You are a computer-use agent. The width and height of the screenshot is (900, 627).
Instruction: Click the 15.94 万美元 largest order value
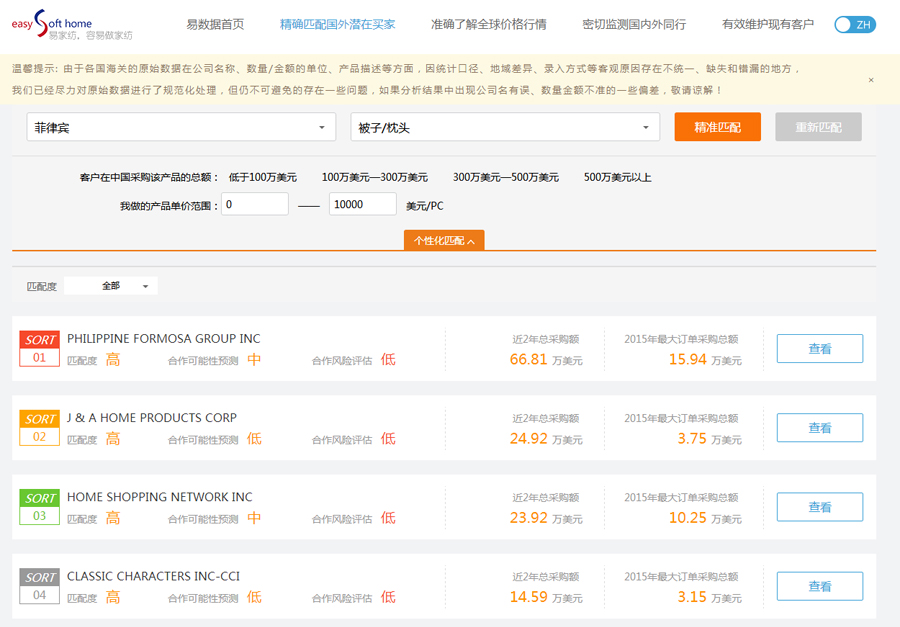[x=705, y=359]
